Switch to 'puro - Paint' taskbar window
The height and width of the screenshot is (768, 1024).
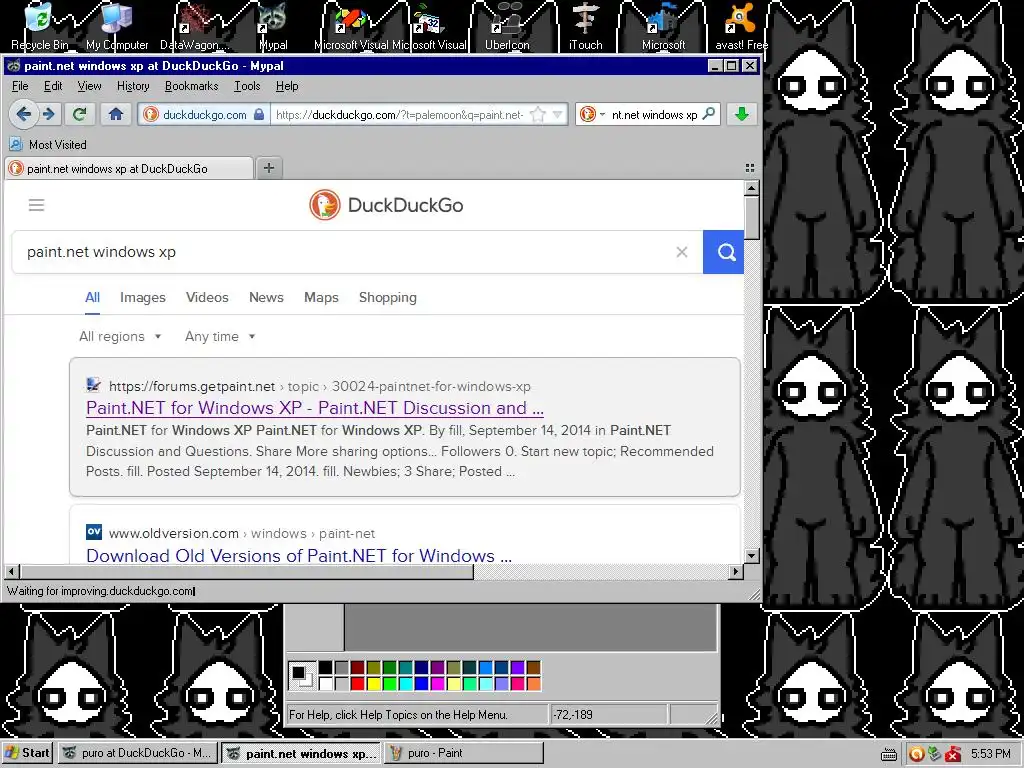[x=464, y=753]
